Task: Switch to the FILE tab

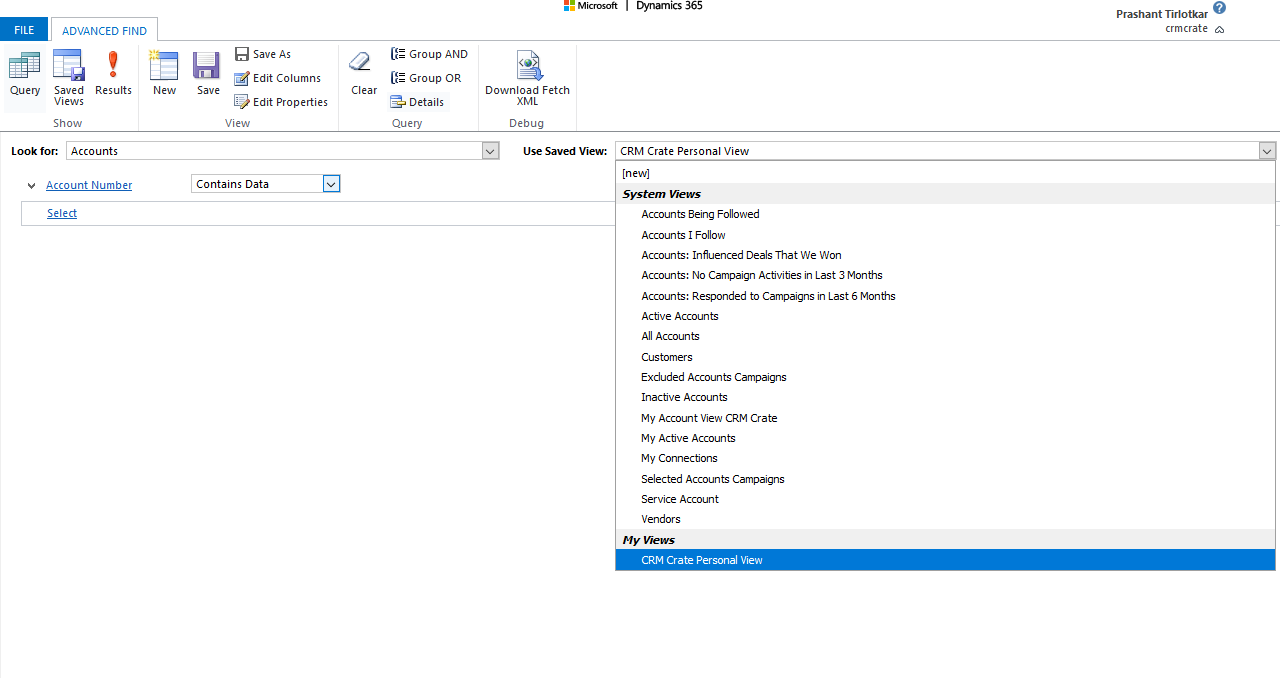Action: (x=23, y=29)
